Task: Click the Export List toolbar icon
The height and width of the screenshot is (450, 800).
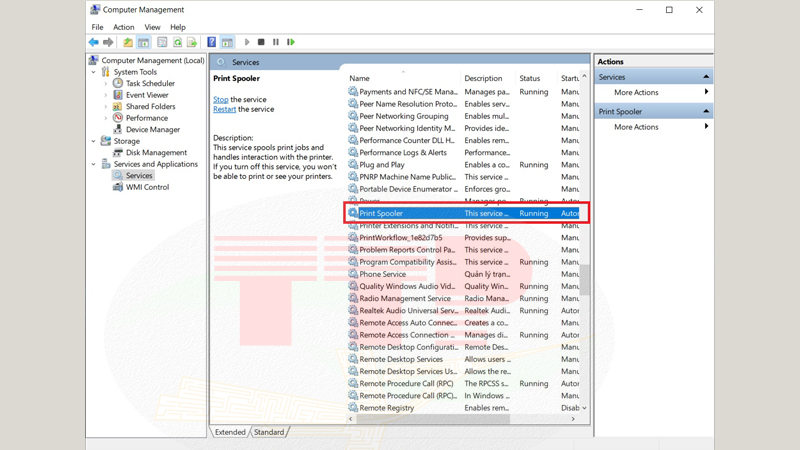Action: tap(192, 42)
